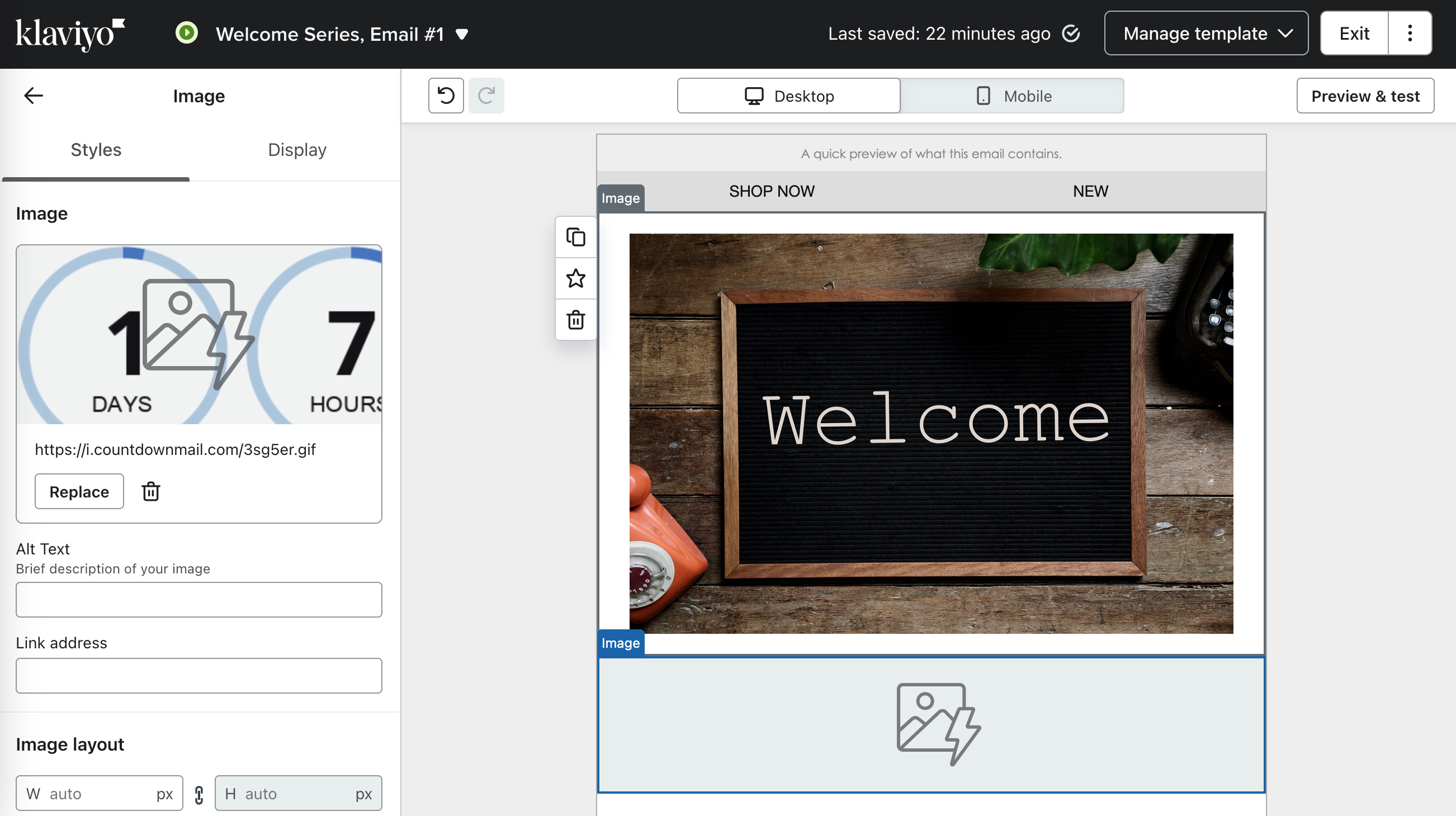Switch to Desktop preview
This screenshot has height=816, width=1456.
[x=788, y=96]
